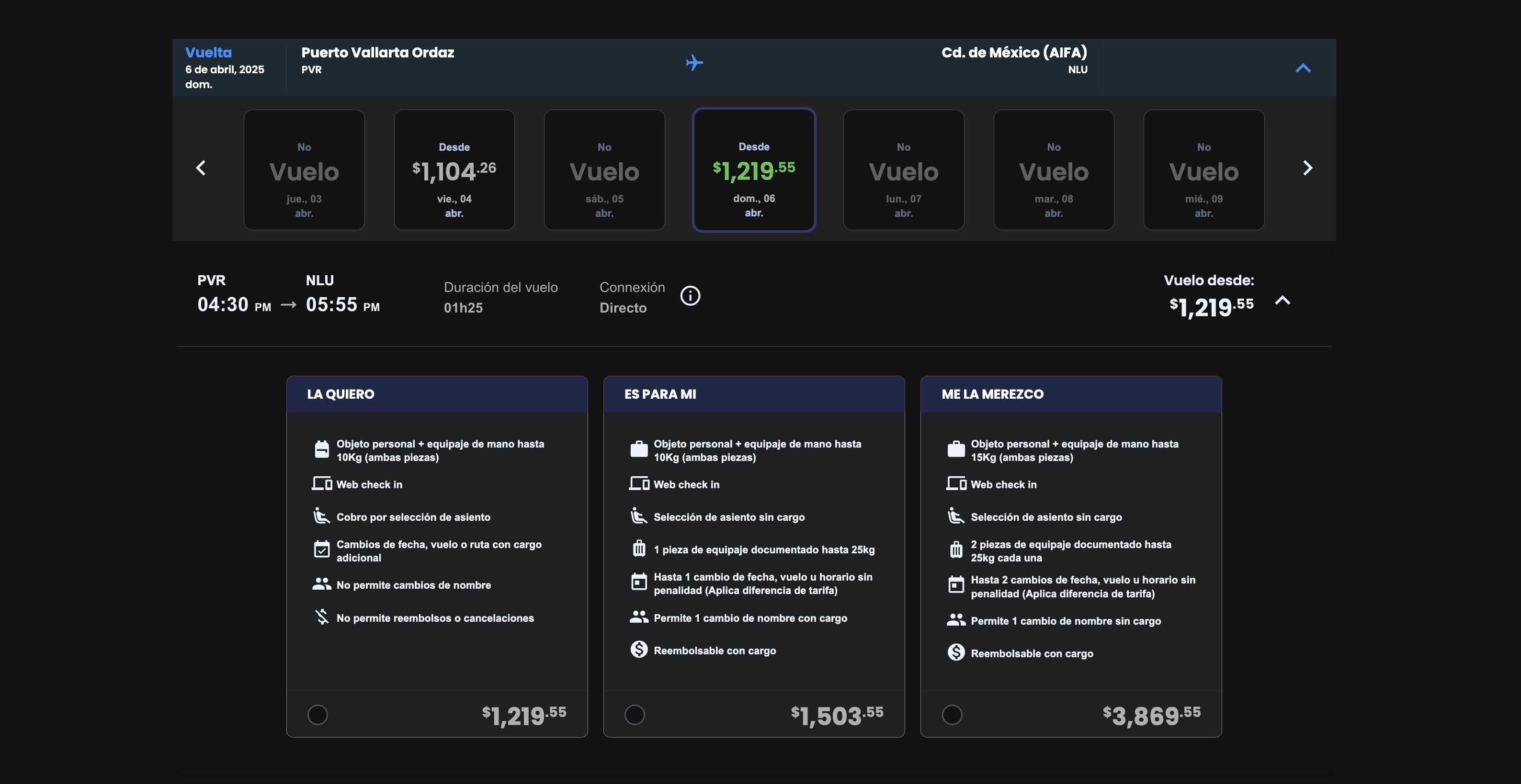This screenshot has height=784, width=1521.
Task: Collapse fare details chevron next to $1,219.55
Action: [1283, 300]
